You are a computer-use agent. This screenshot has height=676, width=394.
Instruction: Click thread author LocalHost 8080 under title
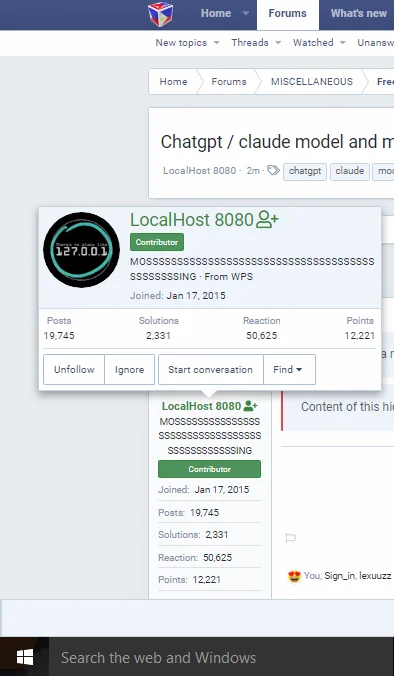pos(200,171)
